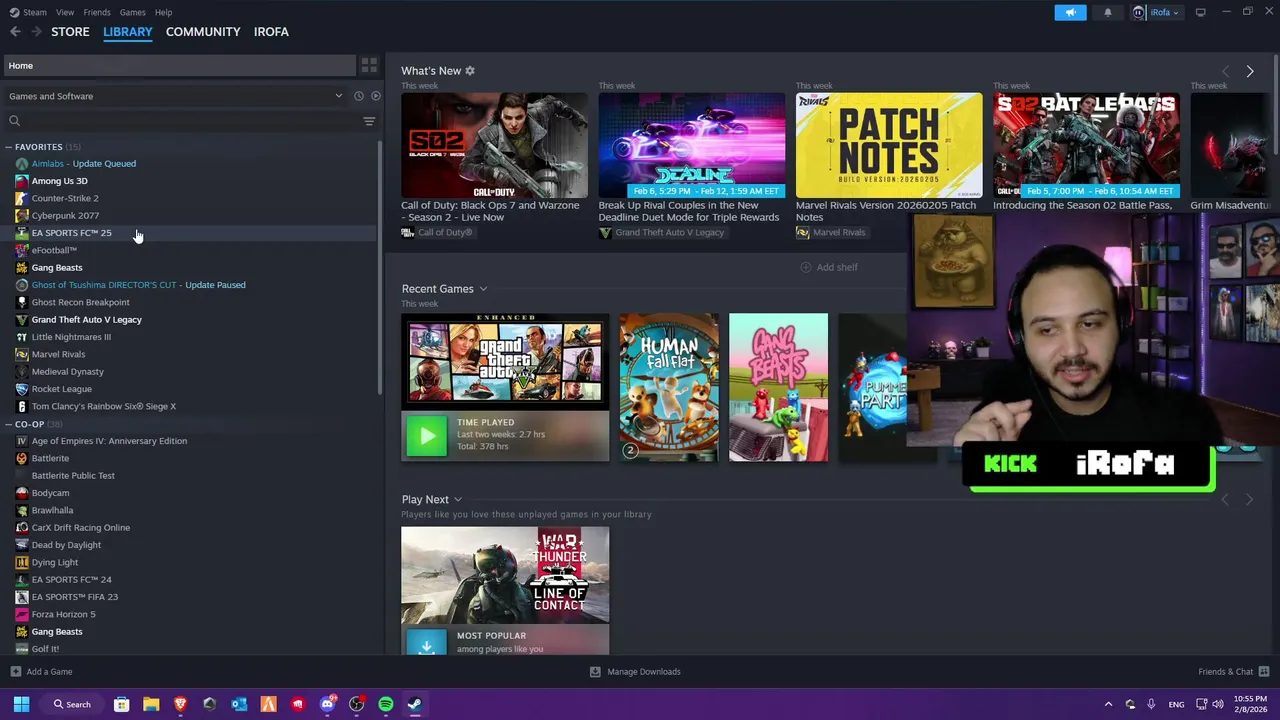Viewport: 1280px width, 720px height.
Task: Open Marvel Rivals Patch Notes thumbnail
Action: pyautogui.click(x=889, y=146)
